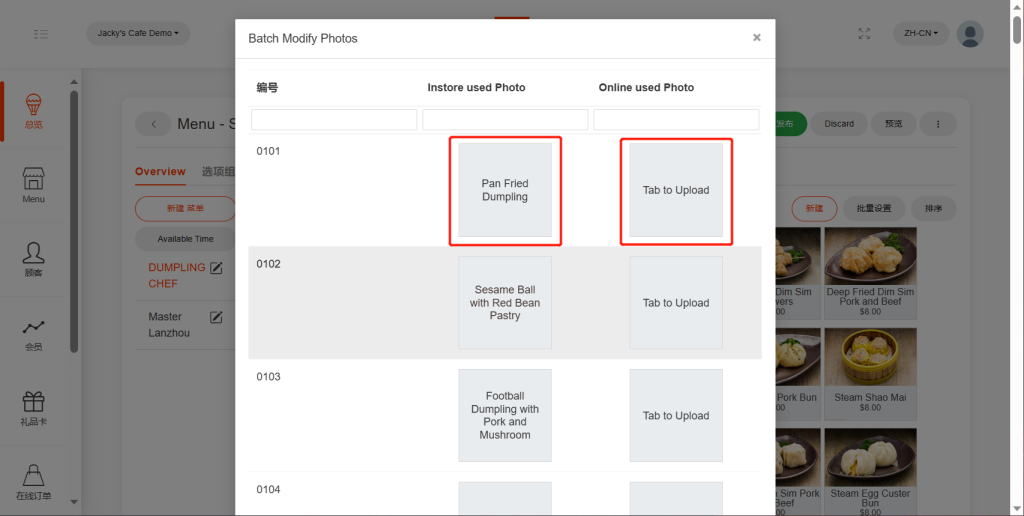
Task: Open the ZH-CN language dropdown
Action: point(920,34)
